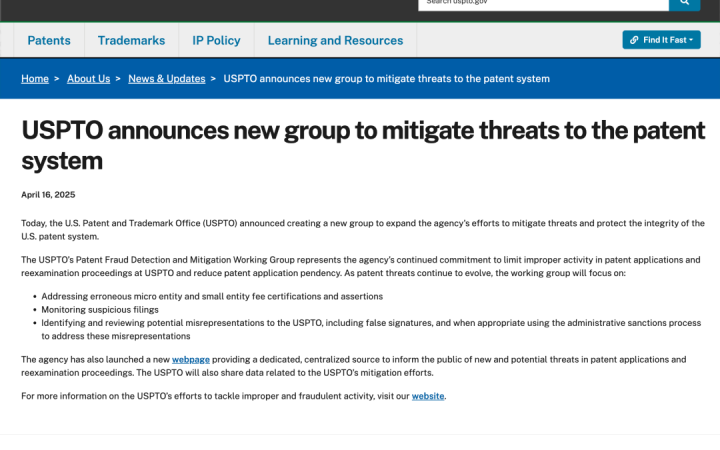Expand the Learning and Resources menu
The image size is (720, 450).
[x=335, y=41]
